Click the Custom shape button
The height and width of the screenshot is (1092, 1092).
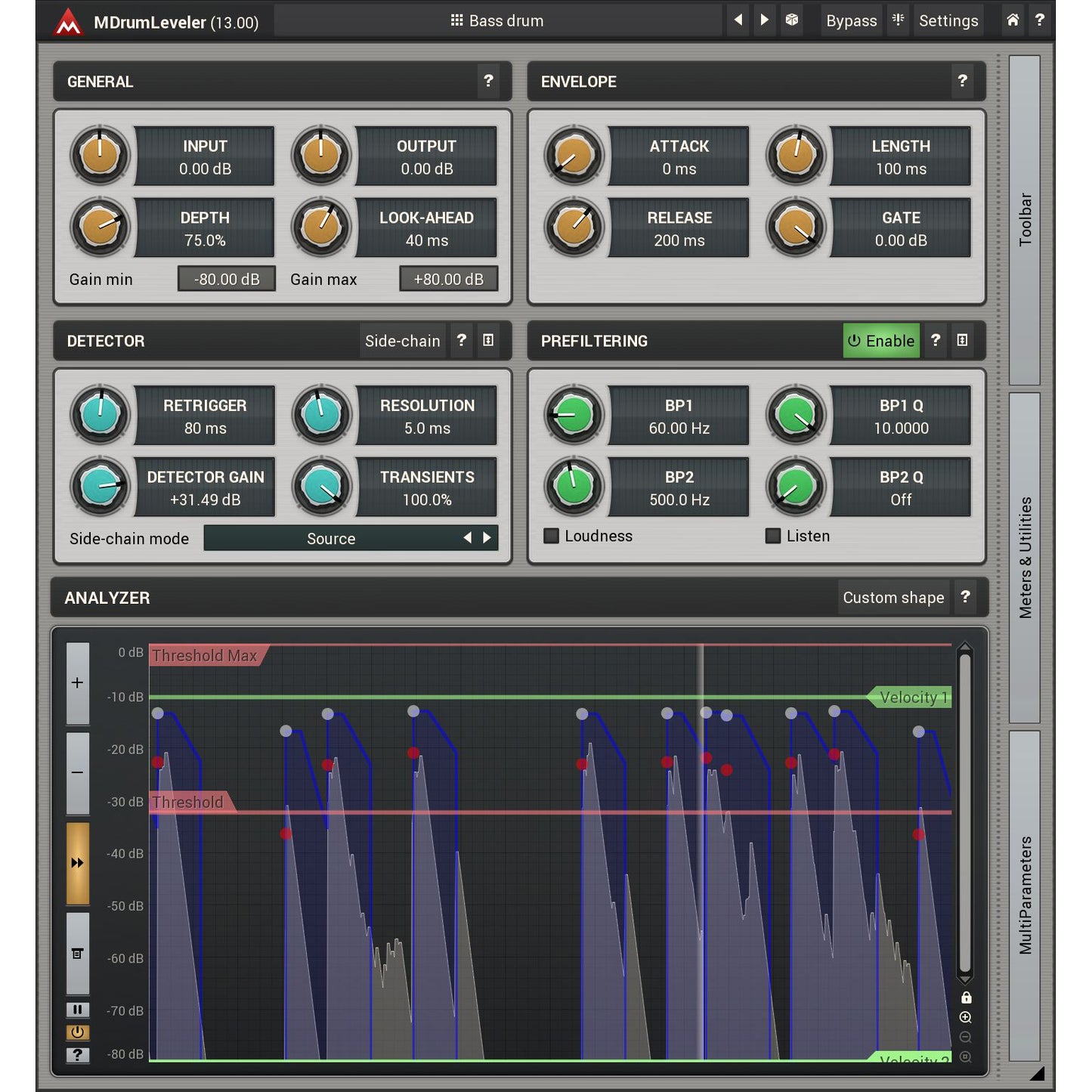[x=894, y=597]
